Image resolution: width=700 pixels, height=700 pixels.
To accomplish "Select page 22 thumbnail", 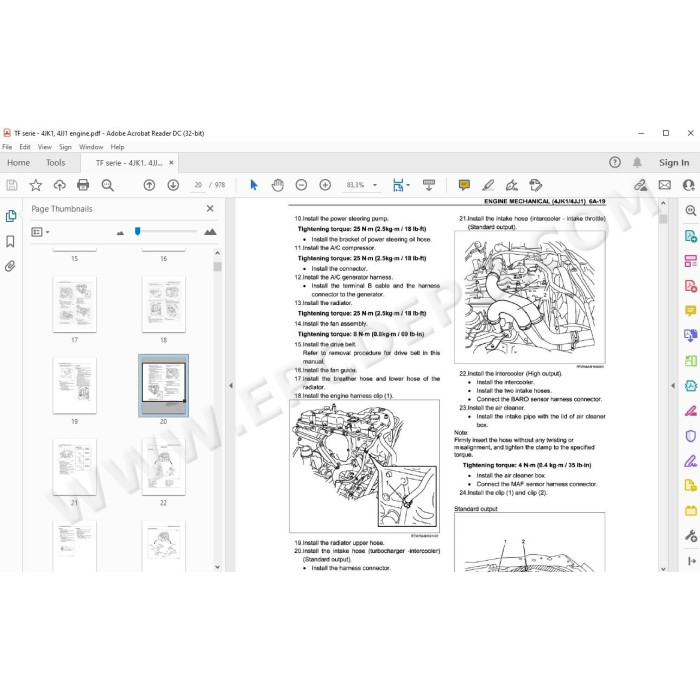I will click(x=163, y=467).
